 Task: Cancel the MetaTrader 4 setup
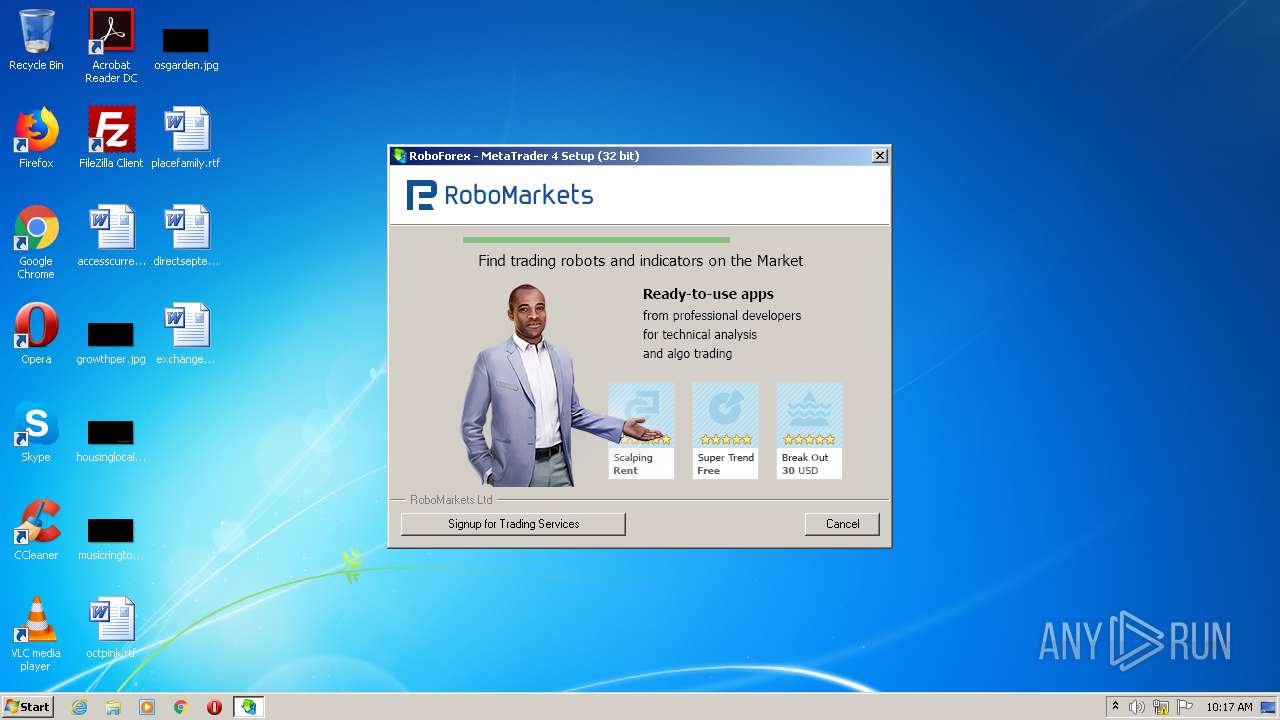(842, 524)
